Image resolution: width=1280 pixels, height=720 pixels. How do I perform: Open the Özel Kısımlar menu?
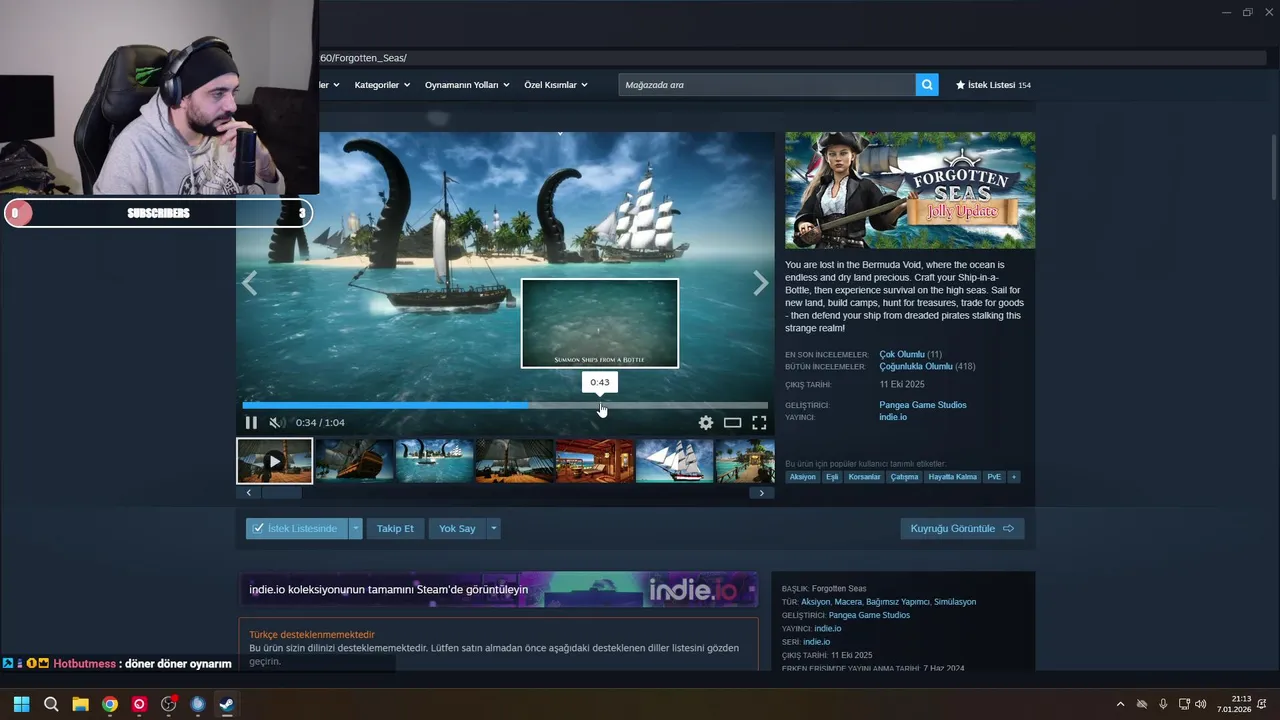(x=556, y=85)
